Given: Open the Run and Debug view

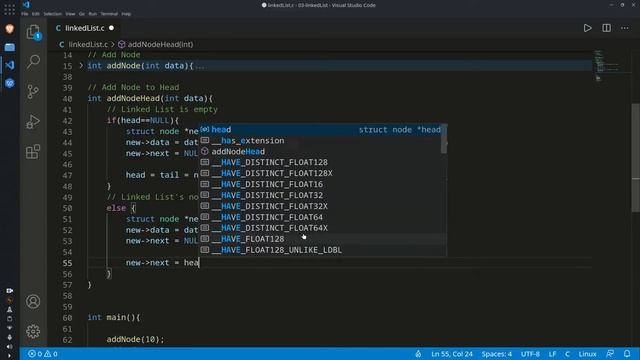Looking at the screenshot, I should 33,121.
